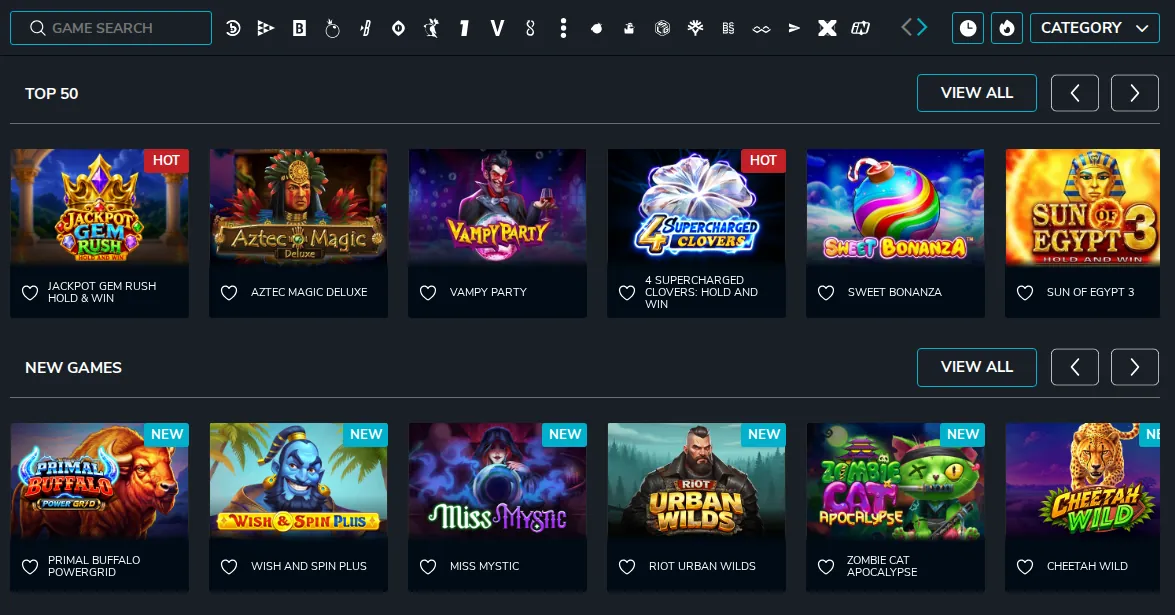View all Top 50 games
1175x615 pixels.
[x=977, y=93]
